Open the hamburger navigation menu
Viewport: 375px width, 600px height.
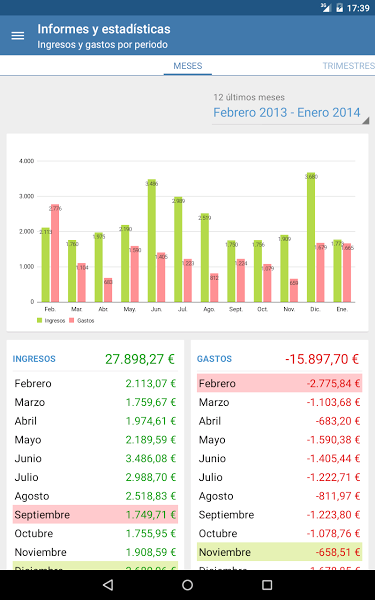pos(18,36)
